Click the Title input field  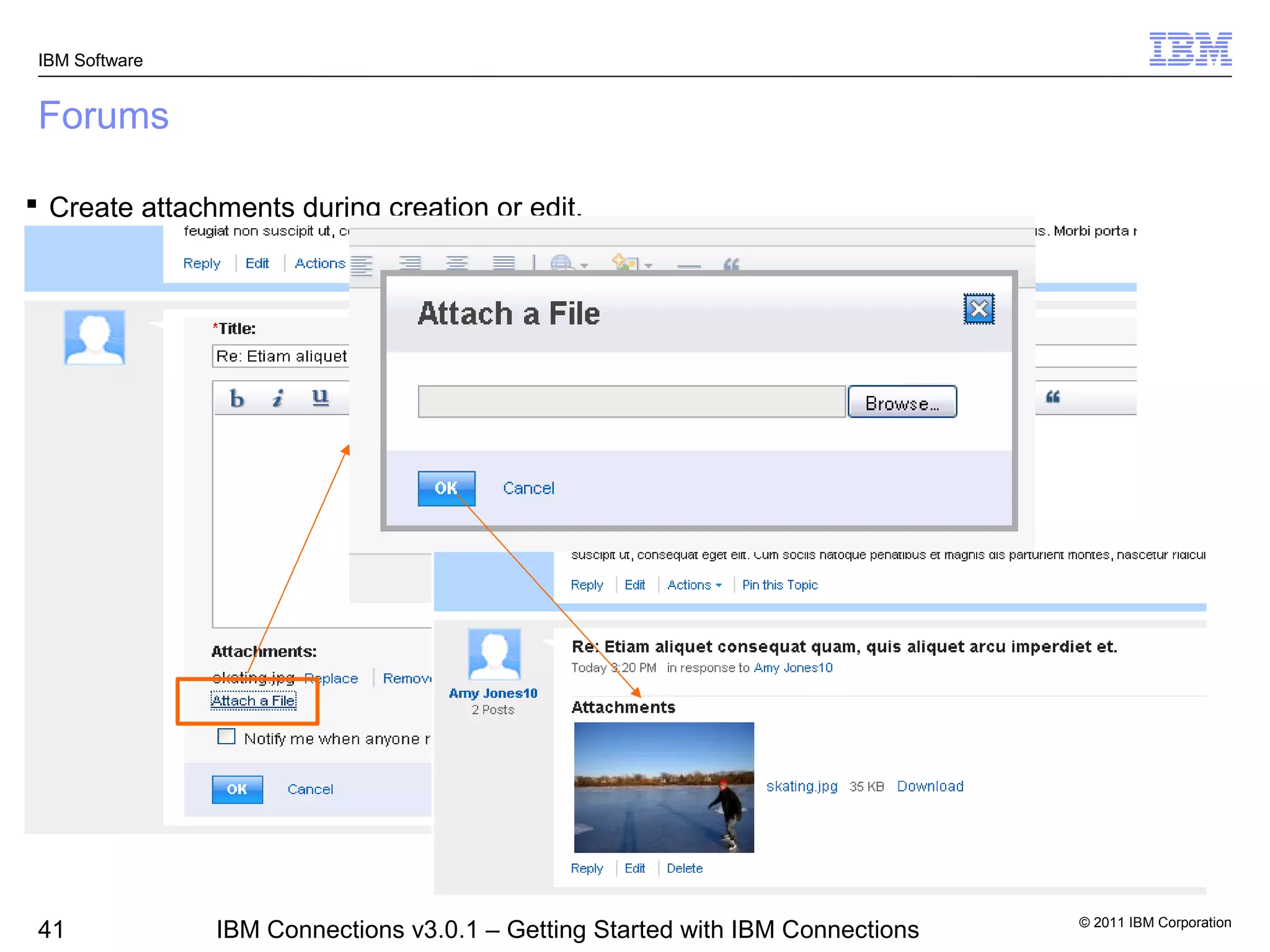(281, 356)
